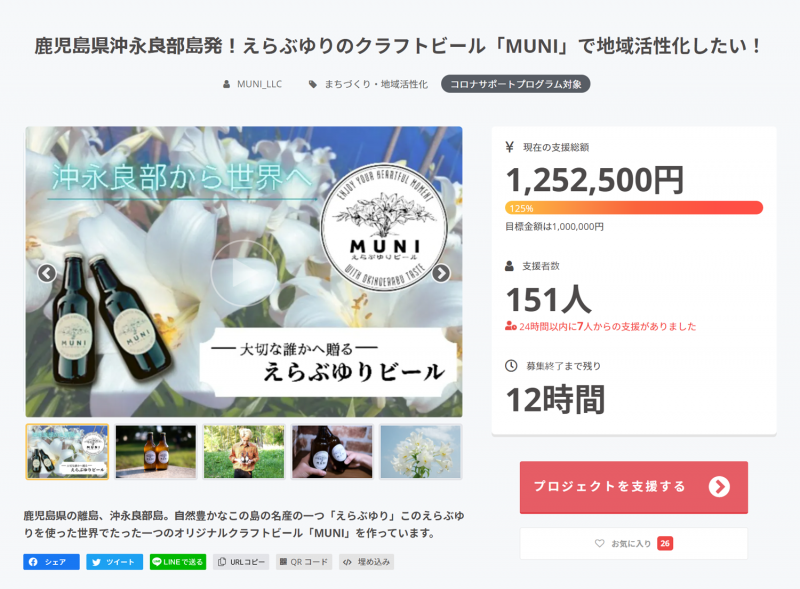Viewport: 800px width, 589px height.
Task: Select the first lily banner thumbnail
Action: 67,452
